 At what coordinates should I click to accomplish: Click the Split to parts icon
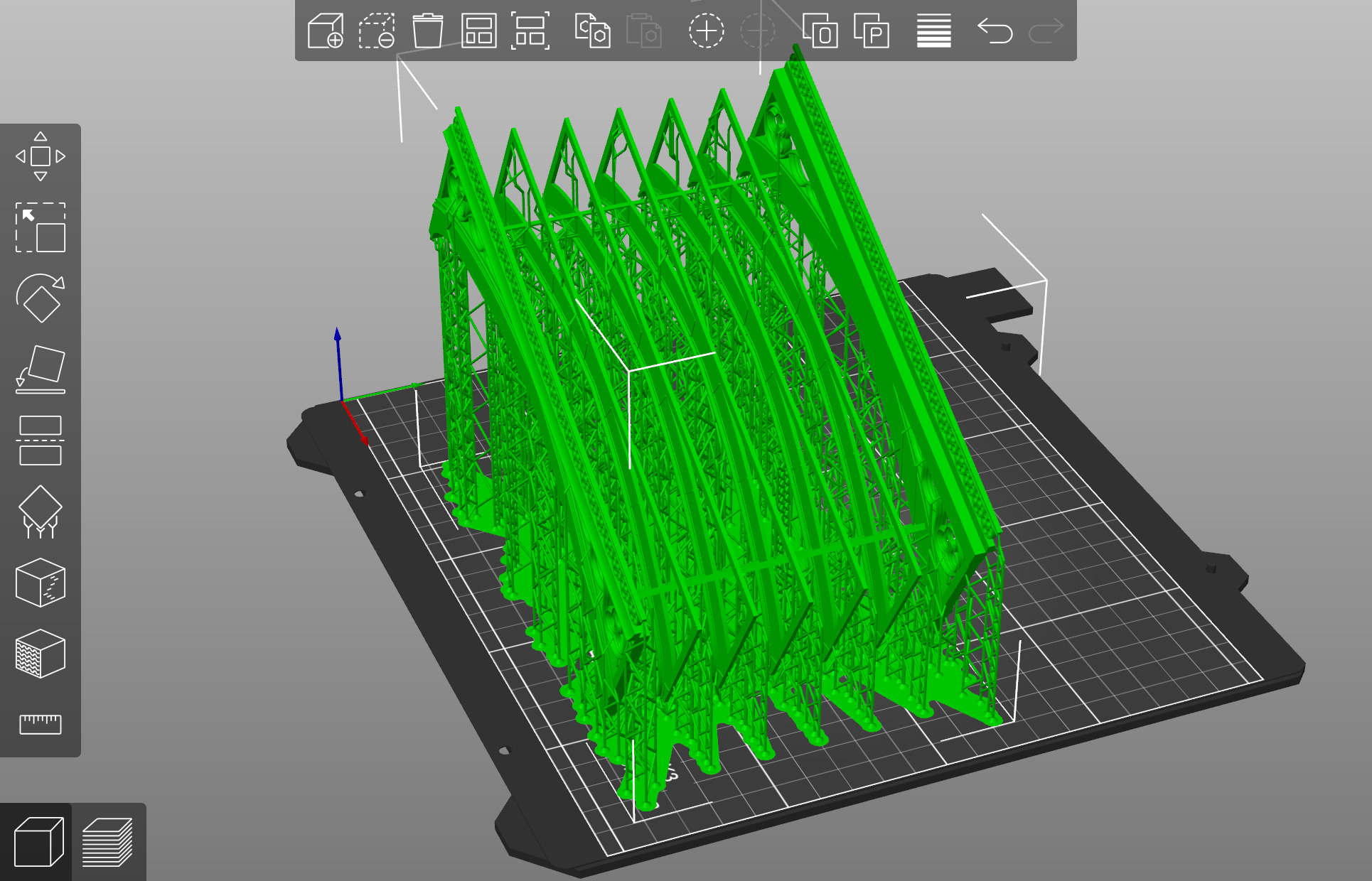[871, 31]
